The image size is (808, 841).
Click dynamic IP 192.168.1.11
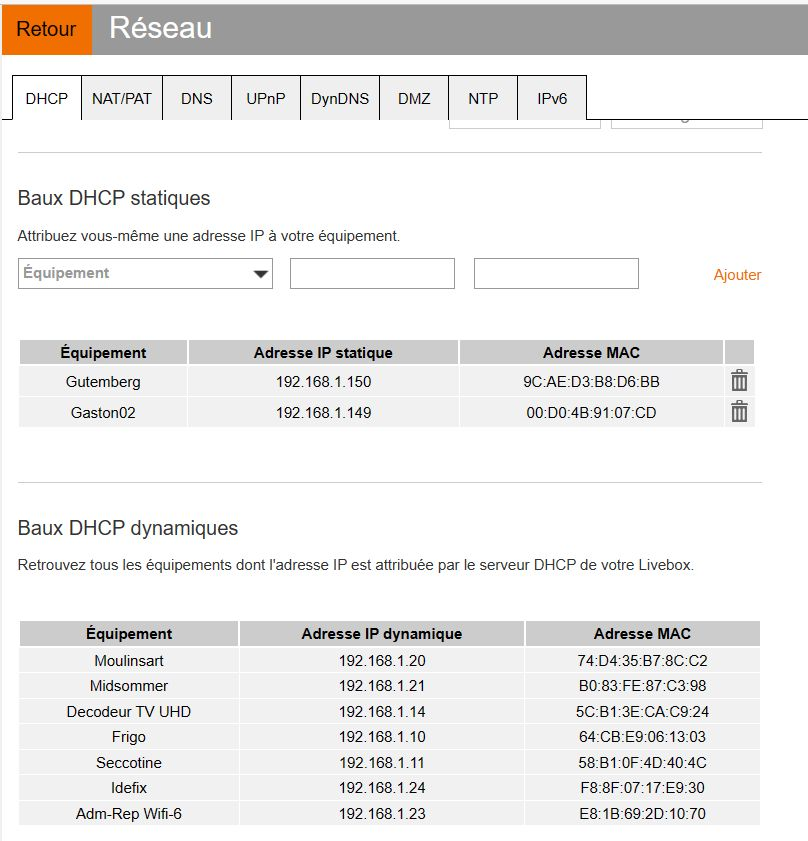click(382, 762)
